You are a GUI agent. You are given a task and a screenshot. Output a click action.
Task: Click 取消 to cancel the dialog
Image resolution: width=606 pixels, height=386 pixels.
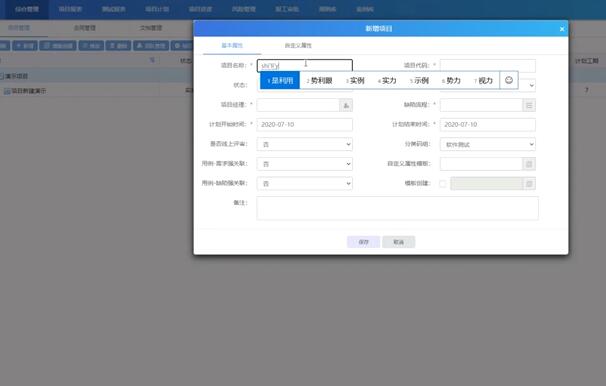click(x=398, y=242)
